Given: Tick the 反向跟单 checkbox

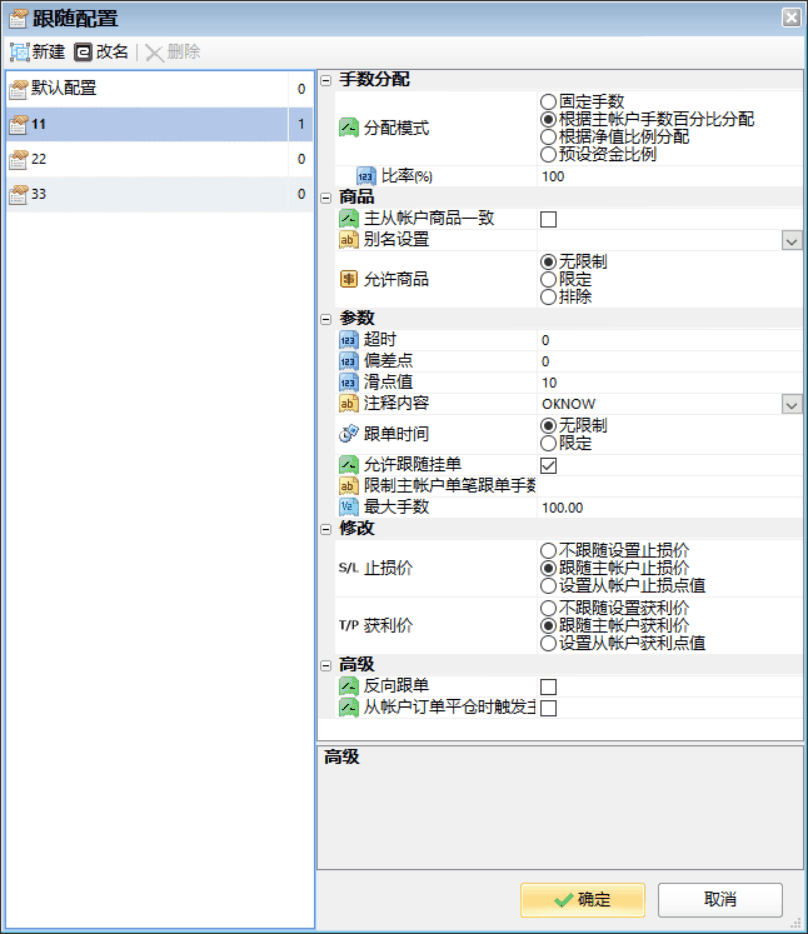Looking at the screenshot, I should 548,687.
